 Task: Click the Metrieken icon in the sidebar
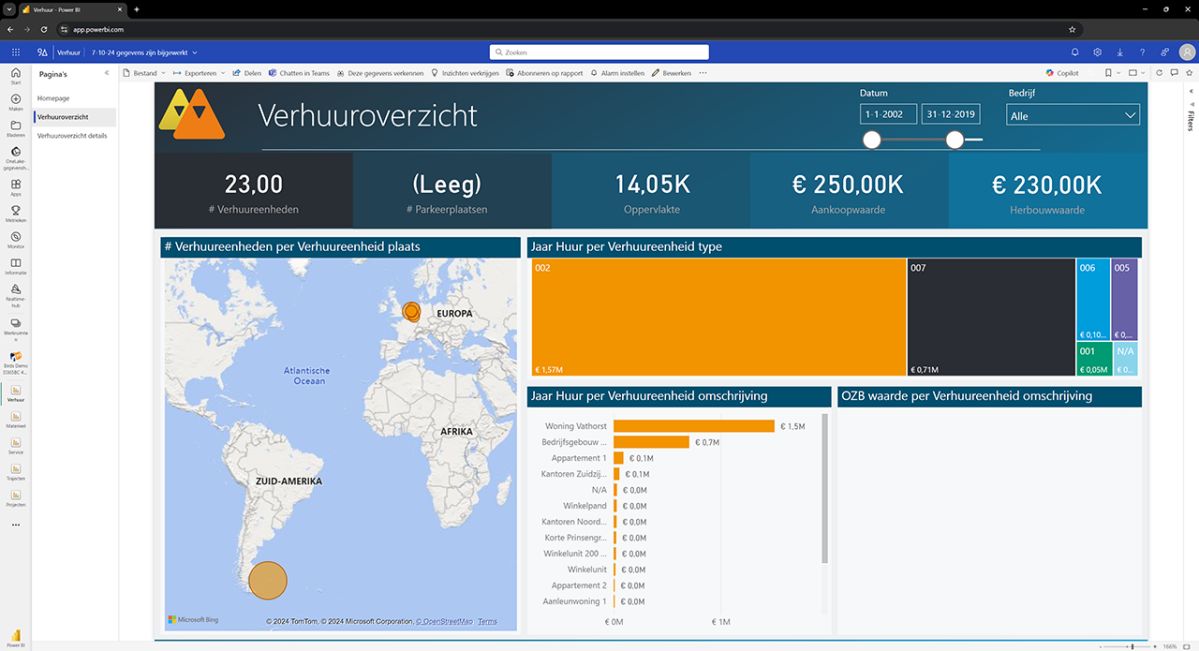[x=15, y=212]
